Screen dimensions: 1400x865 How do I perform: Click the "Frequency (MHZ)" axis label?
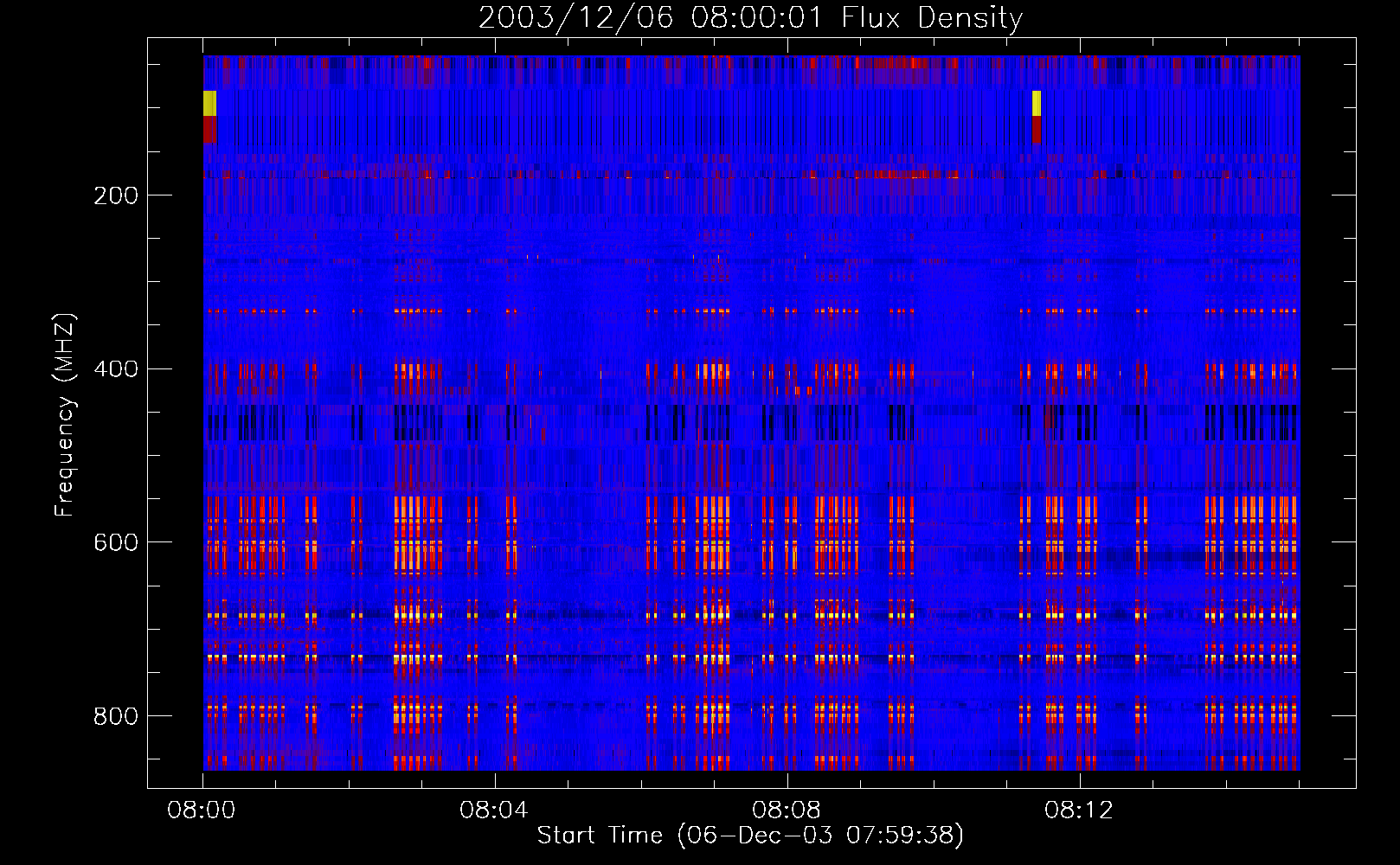point(65,415)
